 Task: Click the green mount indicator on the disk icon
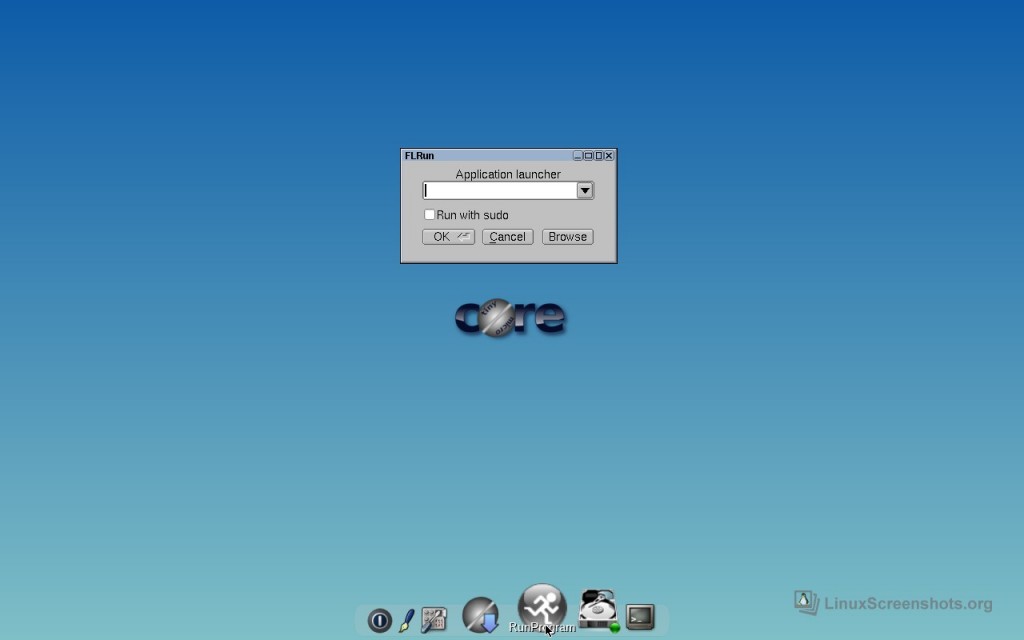click(614, 627)
